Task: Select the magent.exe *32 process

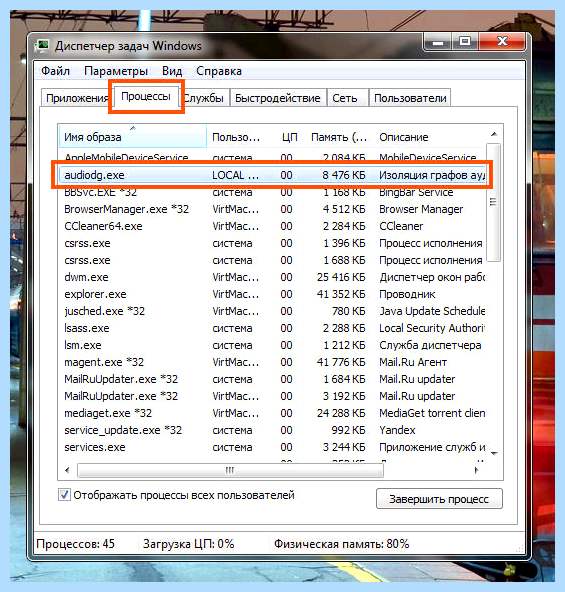Action: click(272, 362)
